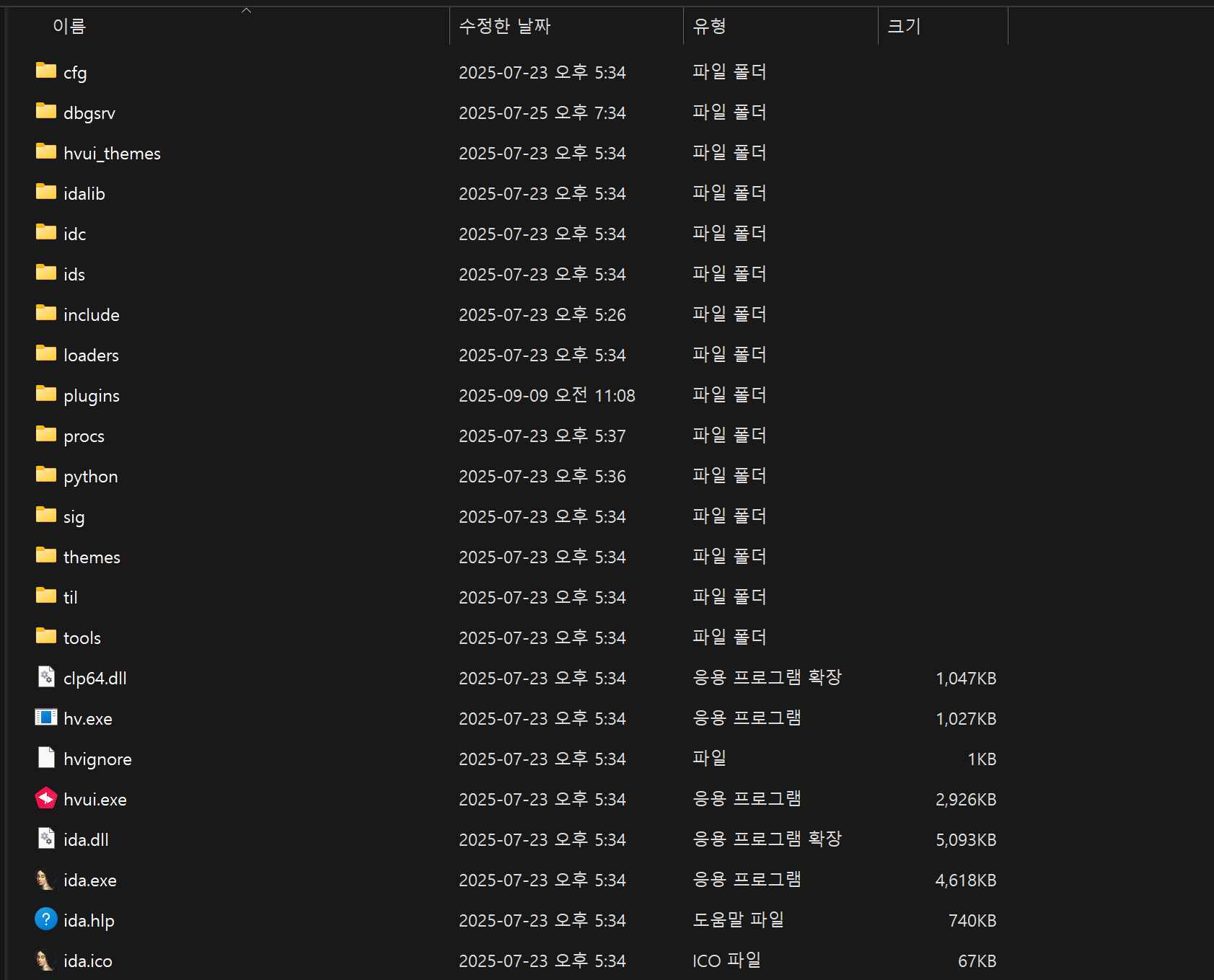Click the cfg folder name

[75, 73]
